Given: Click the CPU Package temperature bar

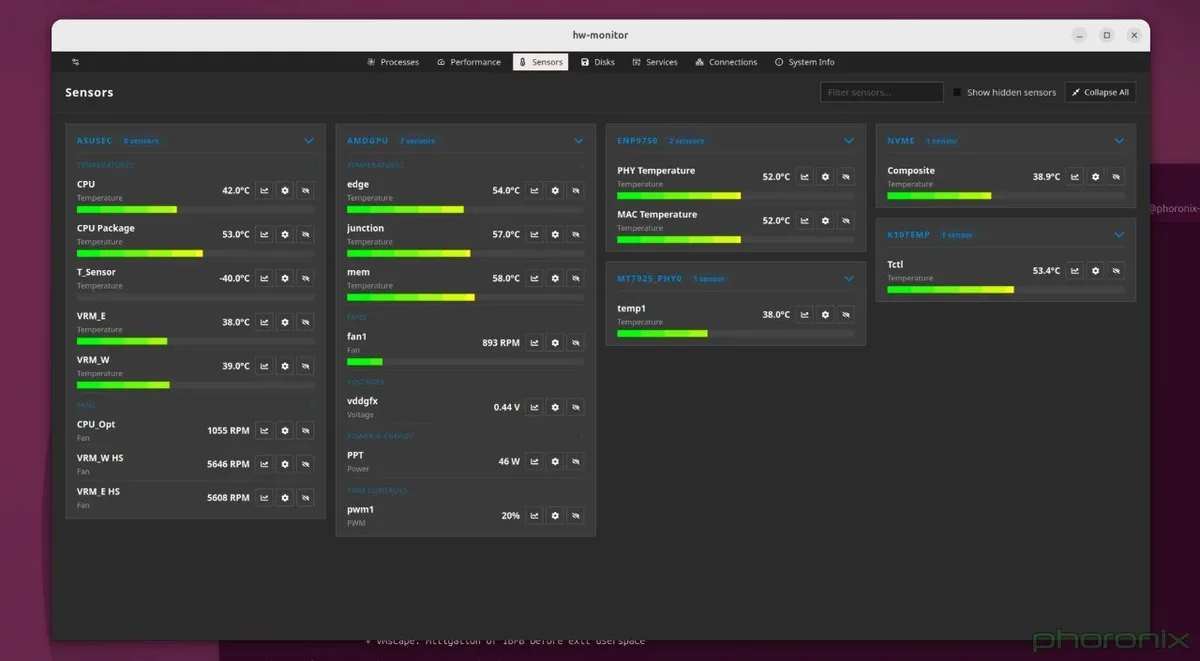Looking at the screenshot, I should (x=195, y=253).
